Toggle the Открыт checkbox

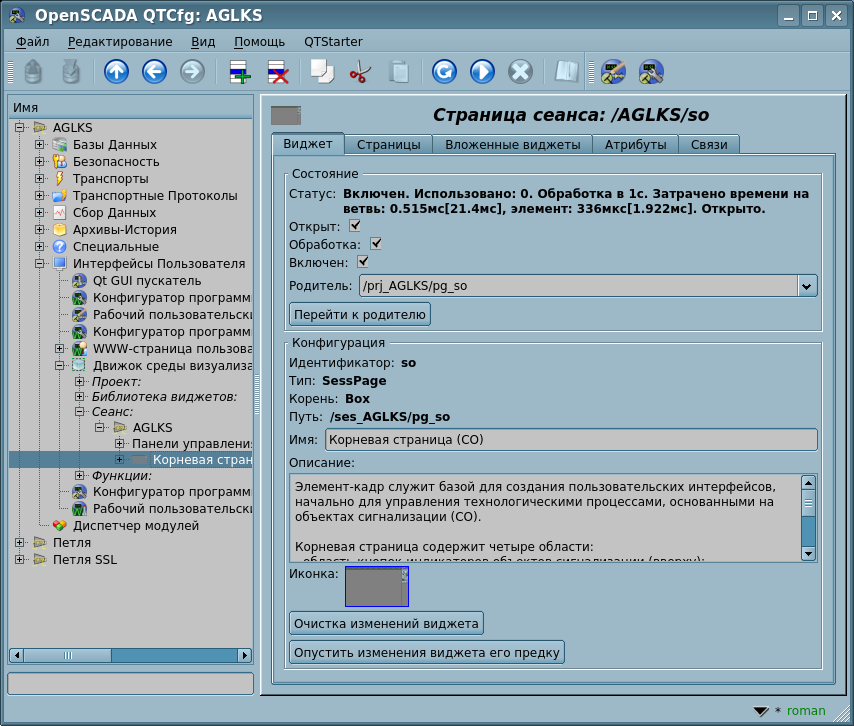pos(355,225)
